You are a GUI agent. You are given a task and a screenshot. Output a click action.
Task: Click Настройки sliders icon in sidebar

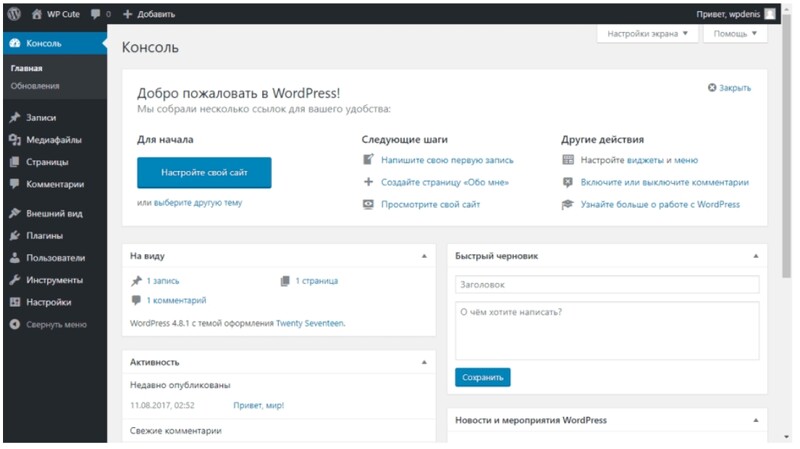coord(15,302)
